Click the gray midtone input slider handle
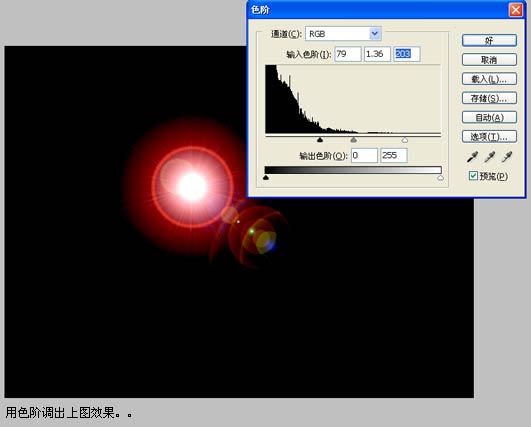 point(354,140)
